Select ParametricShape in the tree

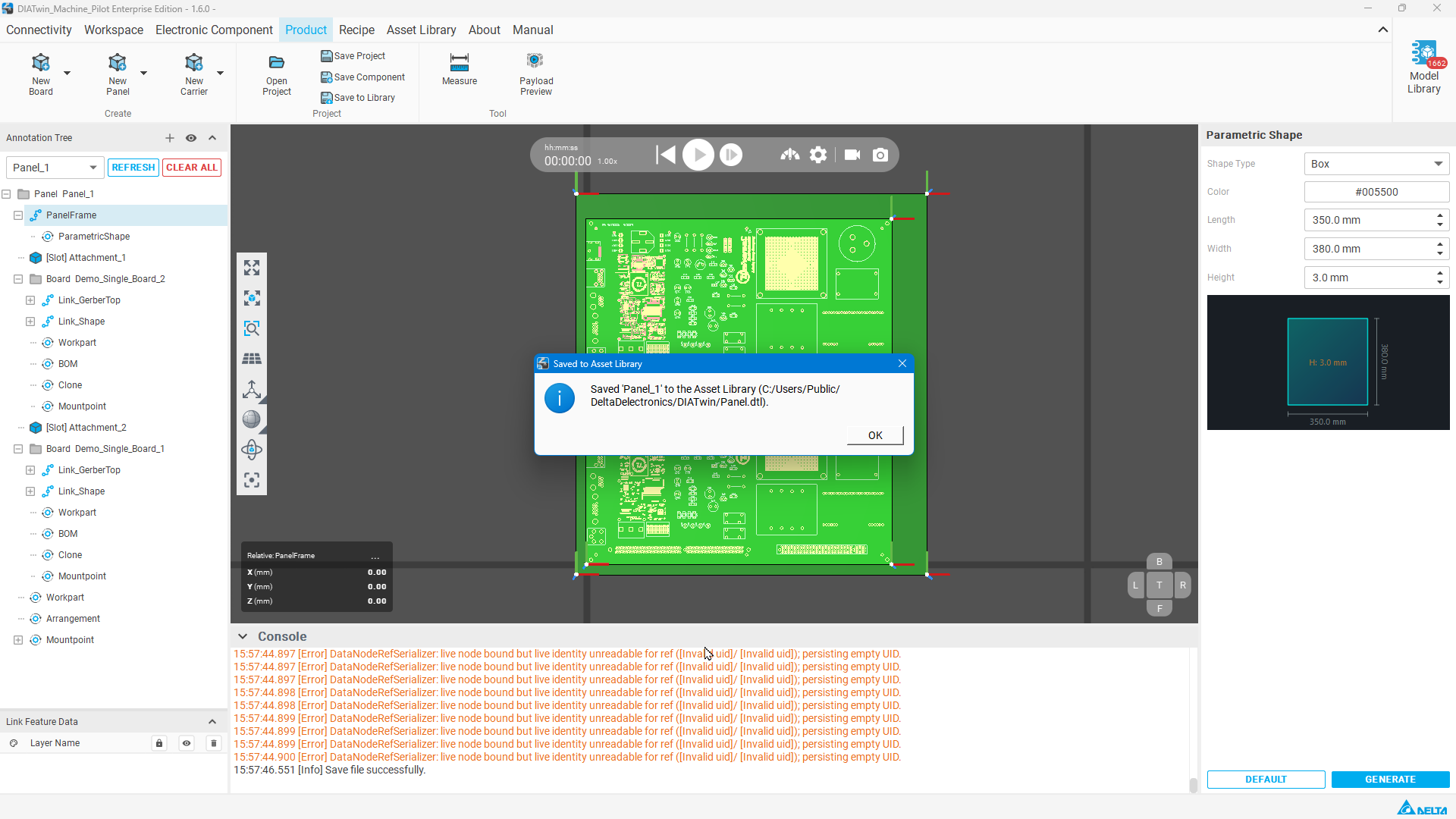pos(94,237)
